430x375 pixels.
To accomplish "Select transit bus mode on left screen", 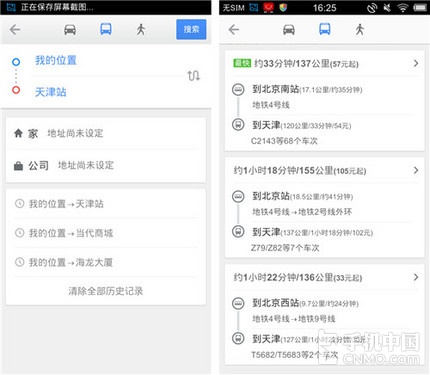I will [x=106, y=29].
